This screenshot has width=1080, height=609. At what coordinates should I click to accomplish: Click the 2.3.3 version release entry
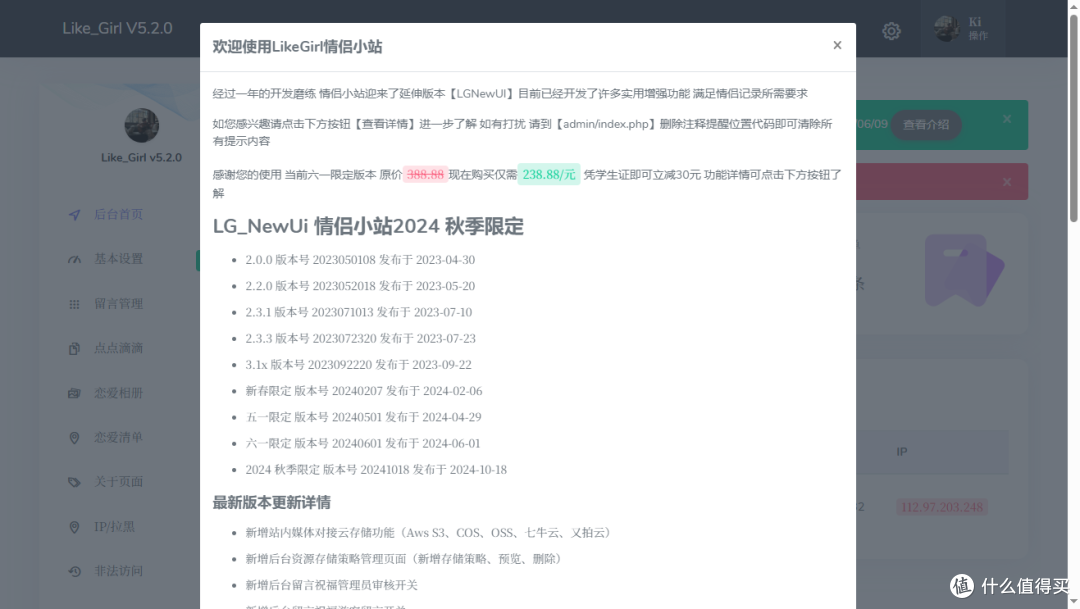[x=360, y=338]
